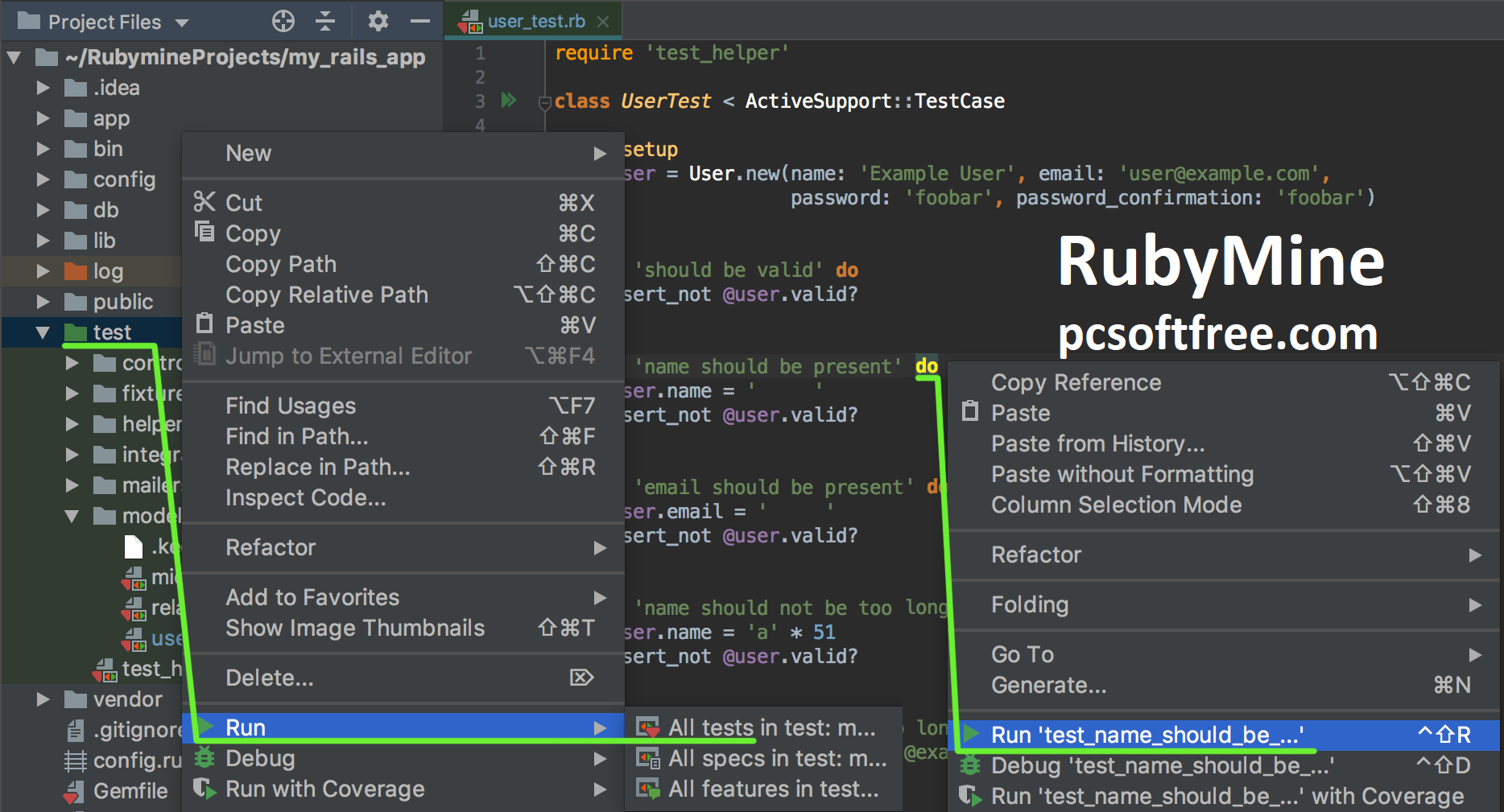Click UserTest class name in editor

665,101
